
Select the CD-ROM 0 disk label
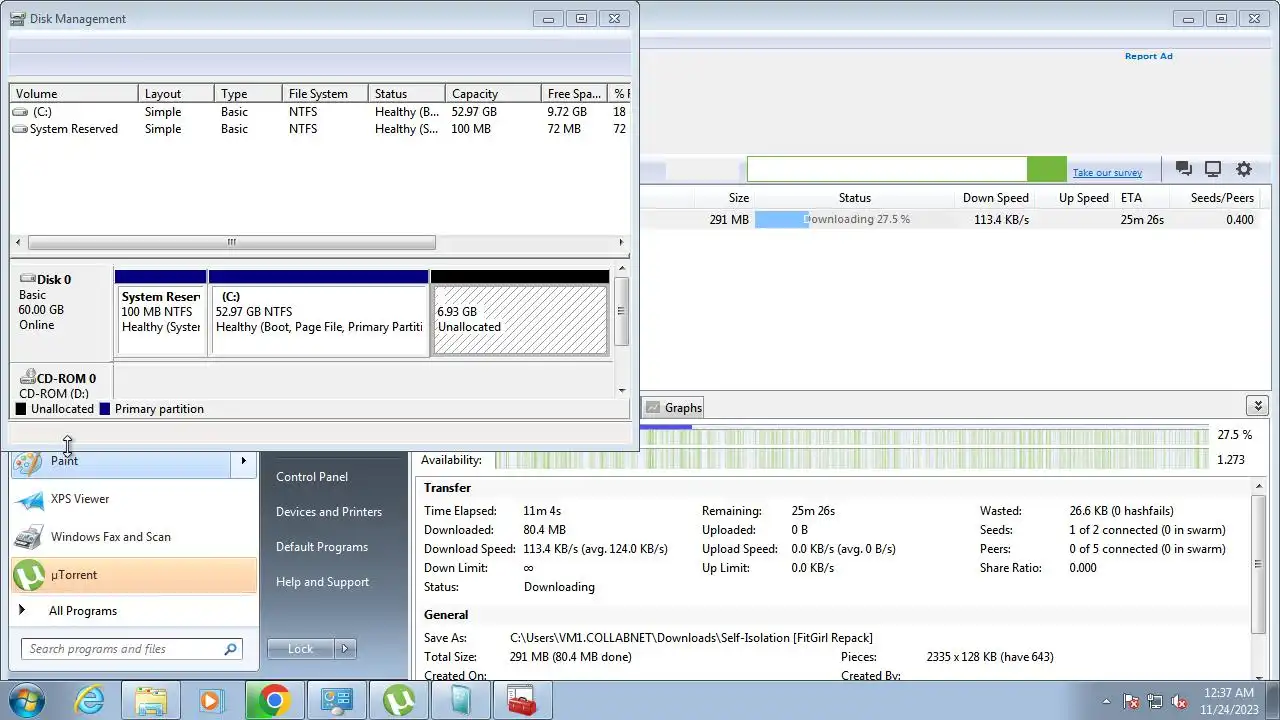[x=61, y=384]
